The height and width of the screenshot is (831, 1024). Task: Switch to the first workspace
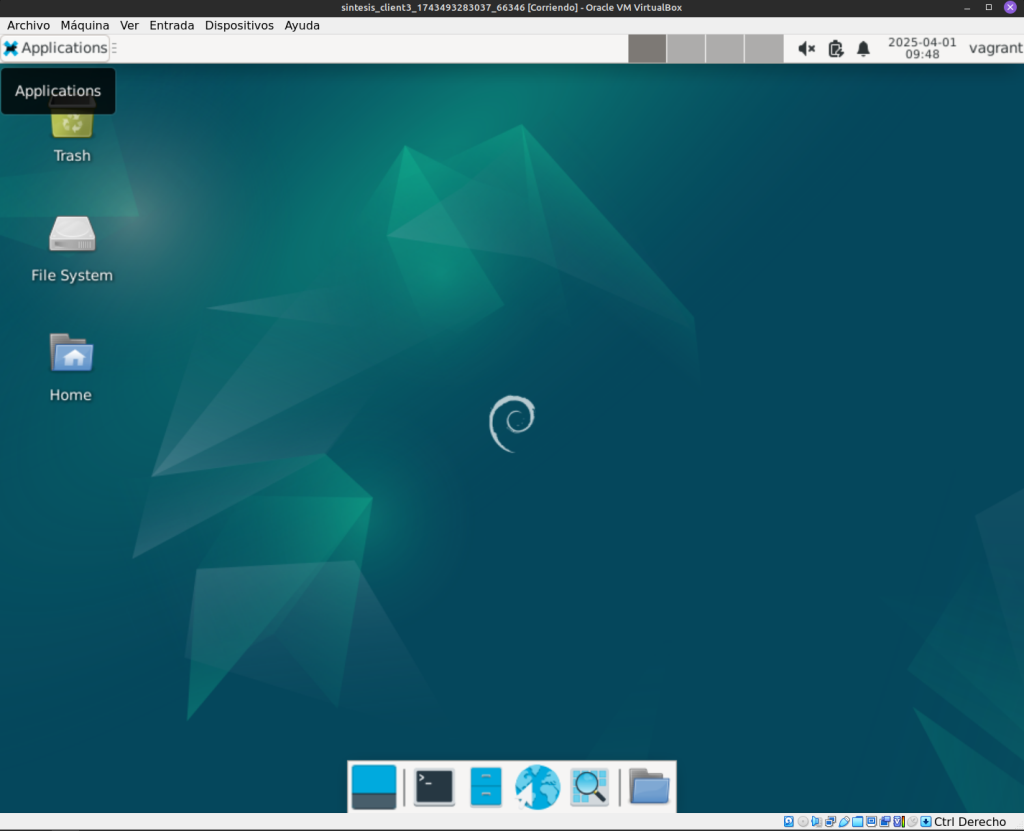tap(647, 49)
